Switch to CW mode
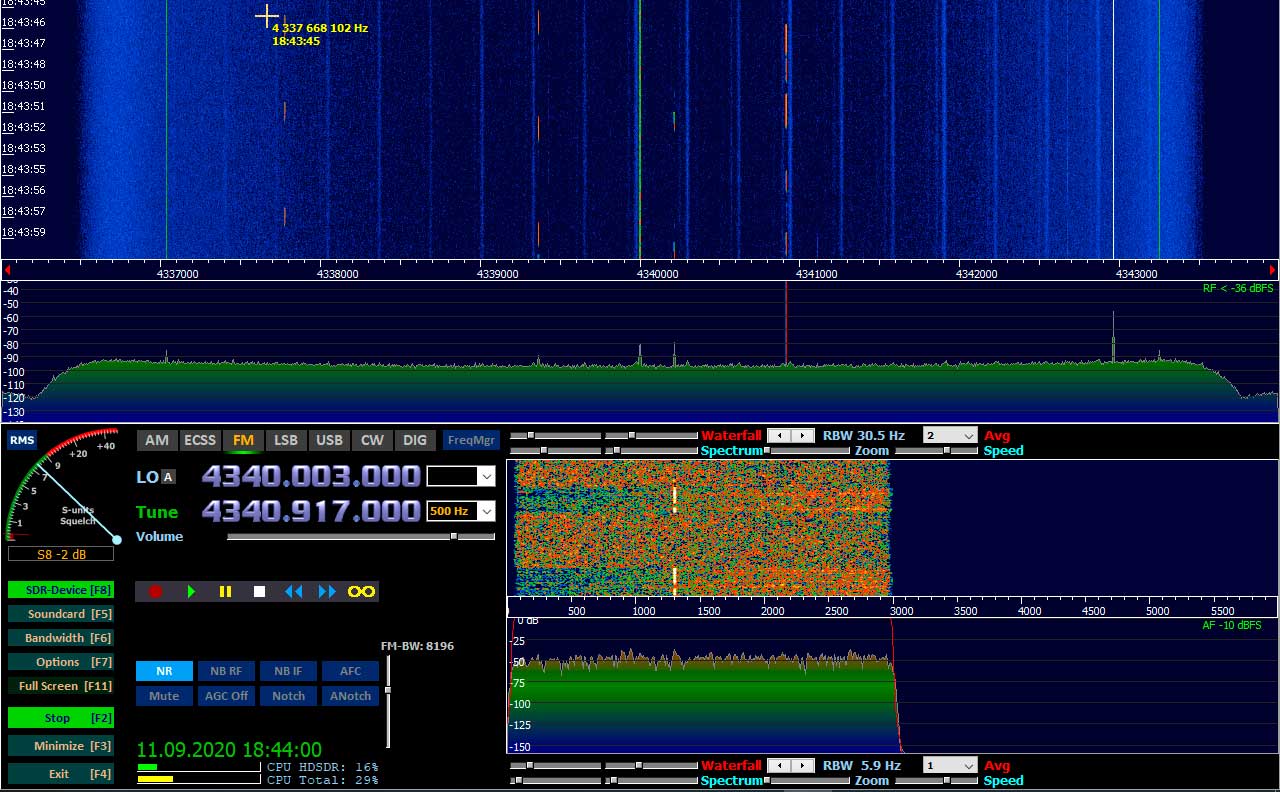 [372, 440]
